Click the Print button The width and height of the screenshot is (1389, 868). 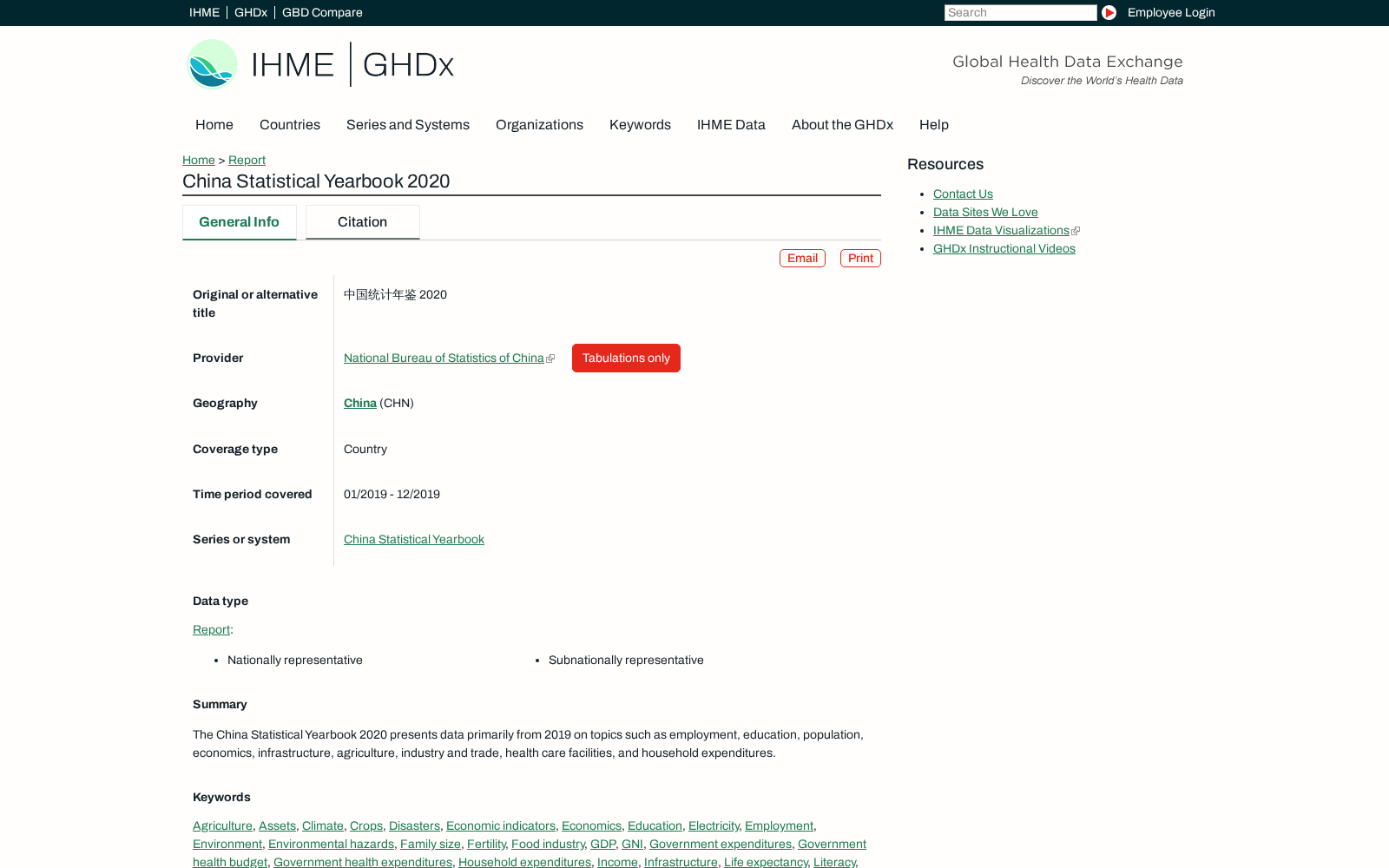point(860,259)
